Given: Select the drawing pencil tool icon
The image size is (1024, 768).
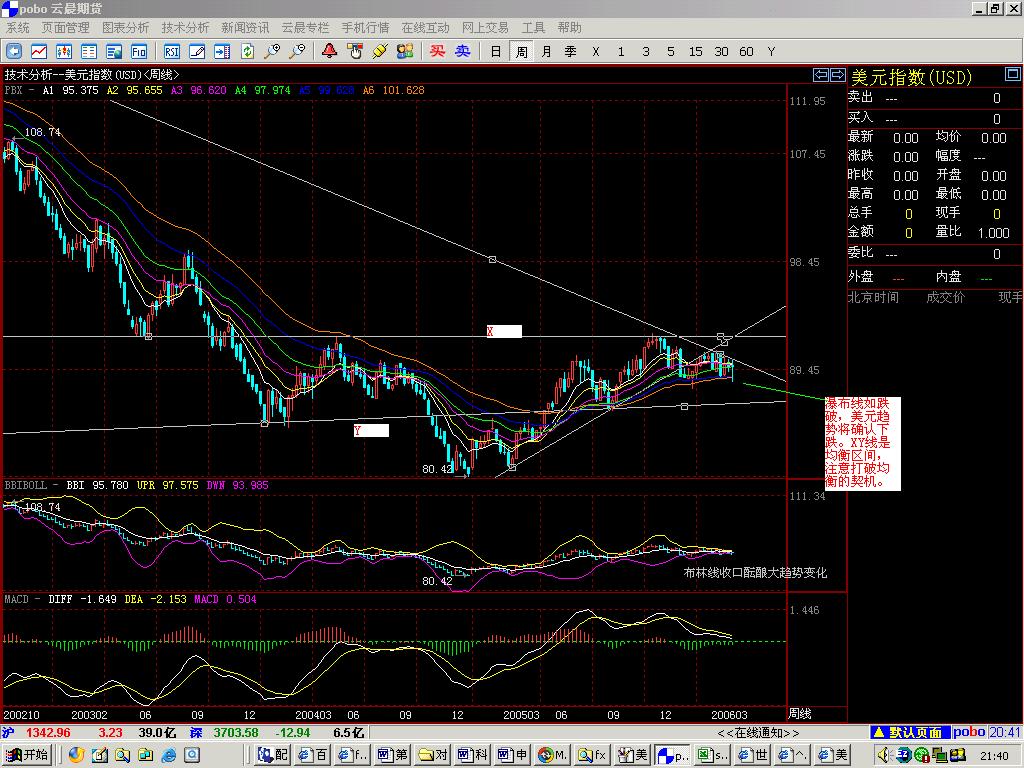Looking at the screenshot, I should (x=197, y=51).
